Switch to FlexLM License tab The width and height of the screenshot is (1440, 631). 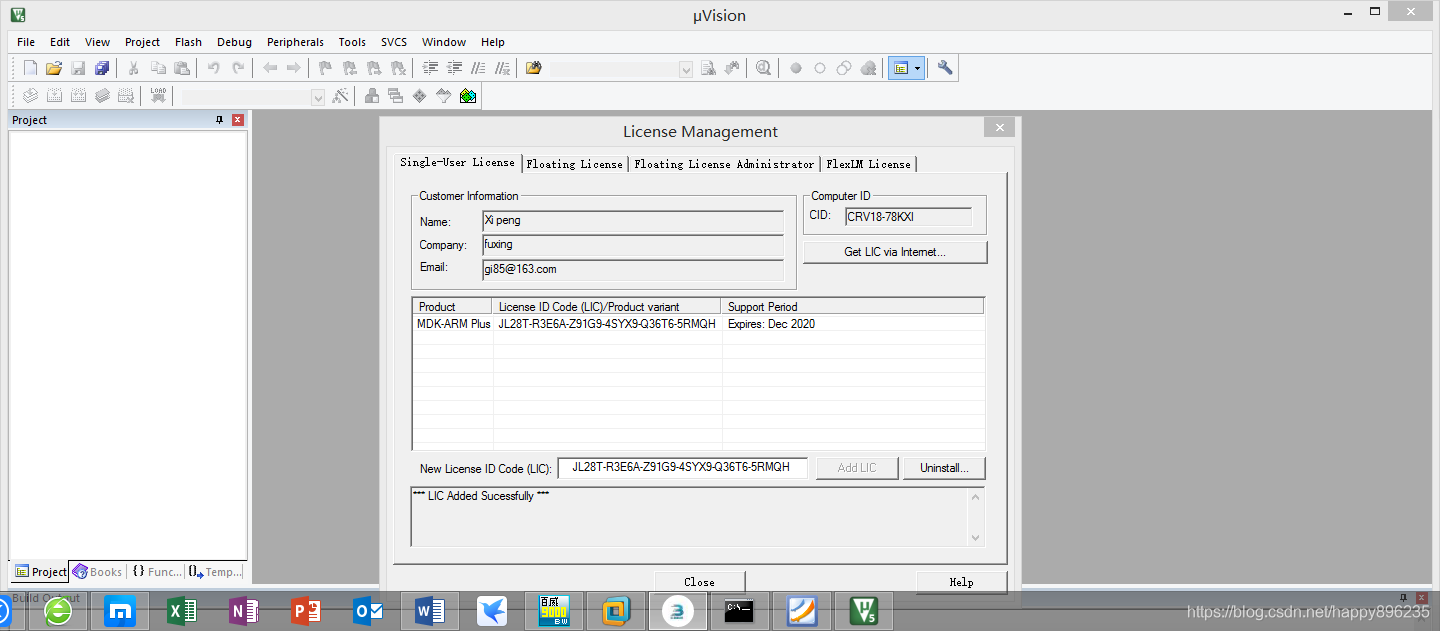point(868,164)
